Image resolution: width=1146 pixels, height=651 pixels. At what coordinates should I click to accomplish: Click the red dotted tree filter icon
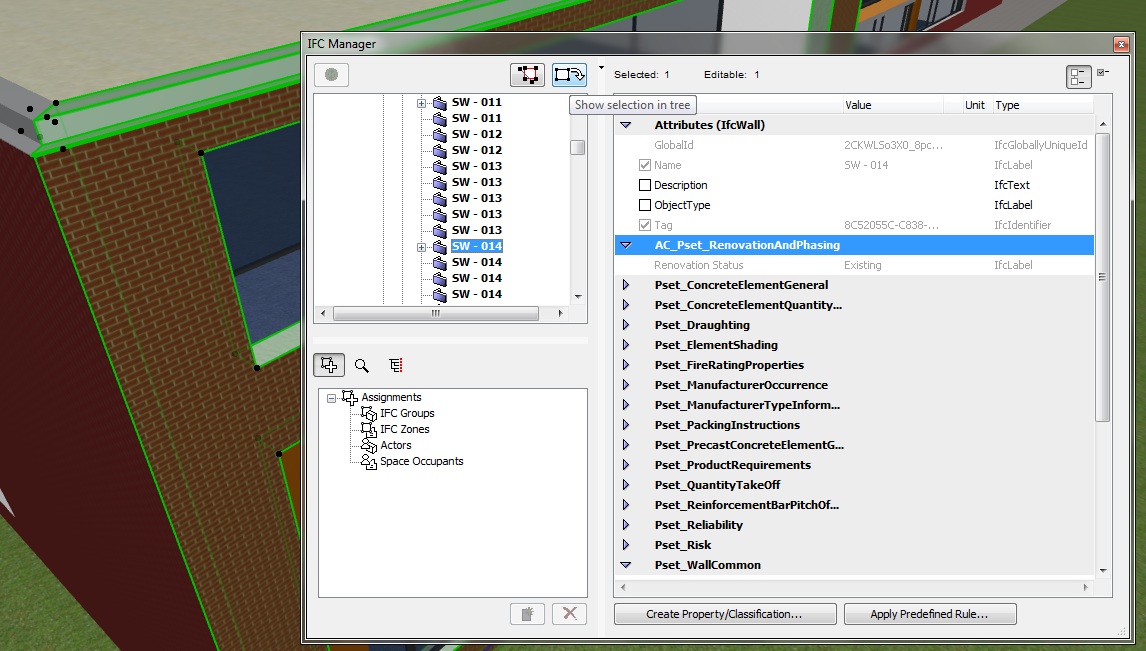tap(395, 364)
